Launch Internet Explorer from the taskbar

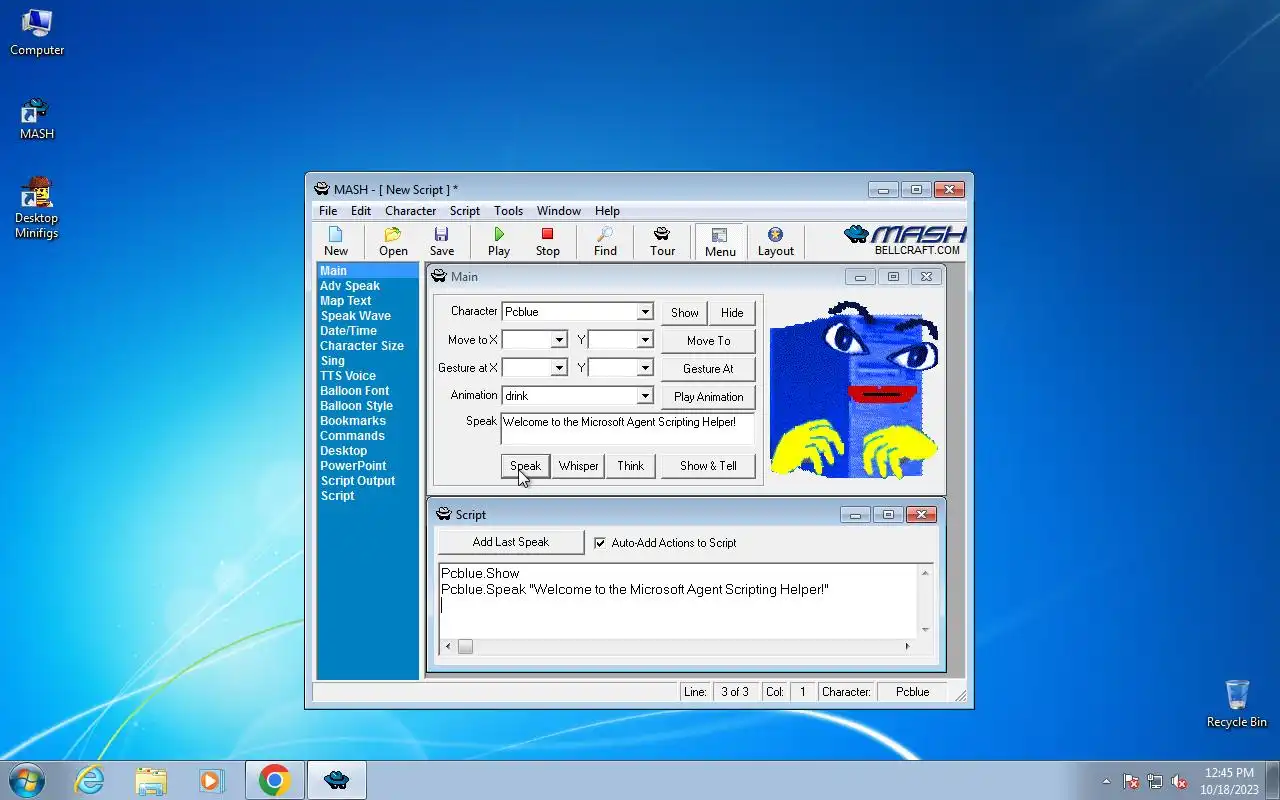(89, 780)
